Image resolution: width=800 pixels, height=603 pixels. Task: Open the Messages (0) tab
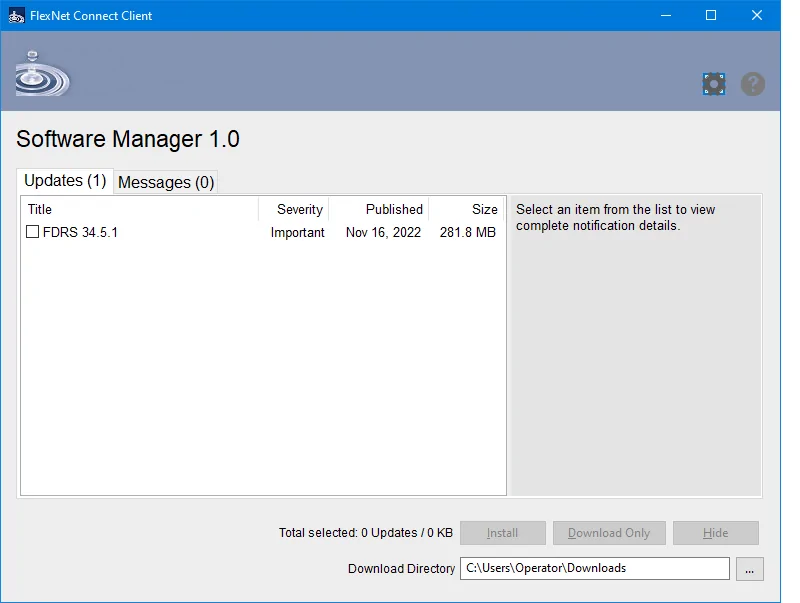pyautogui.click(x=166, y=182)
